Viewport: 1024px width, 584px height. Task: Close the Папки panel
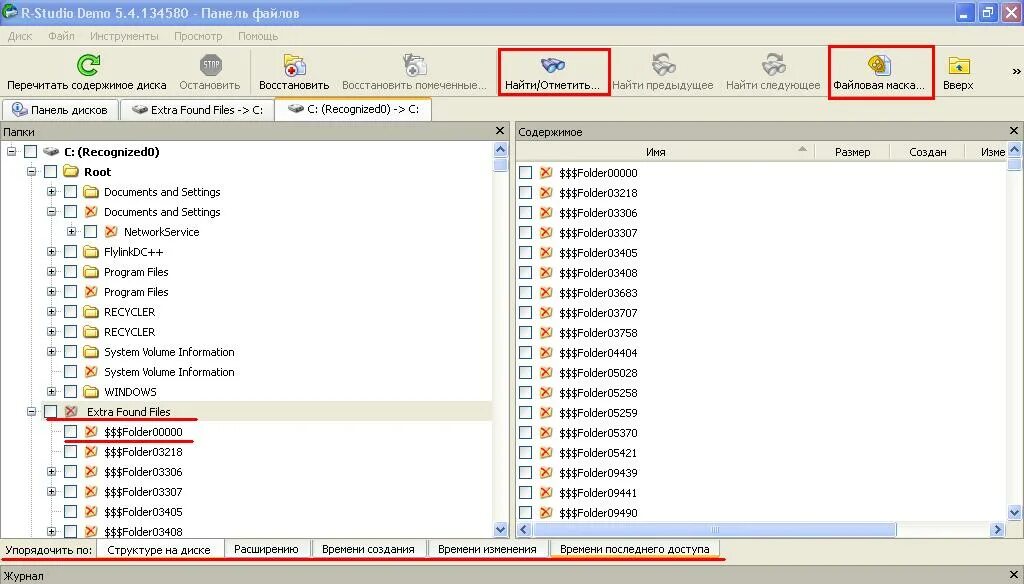(x=500, y=131)
